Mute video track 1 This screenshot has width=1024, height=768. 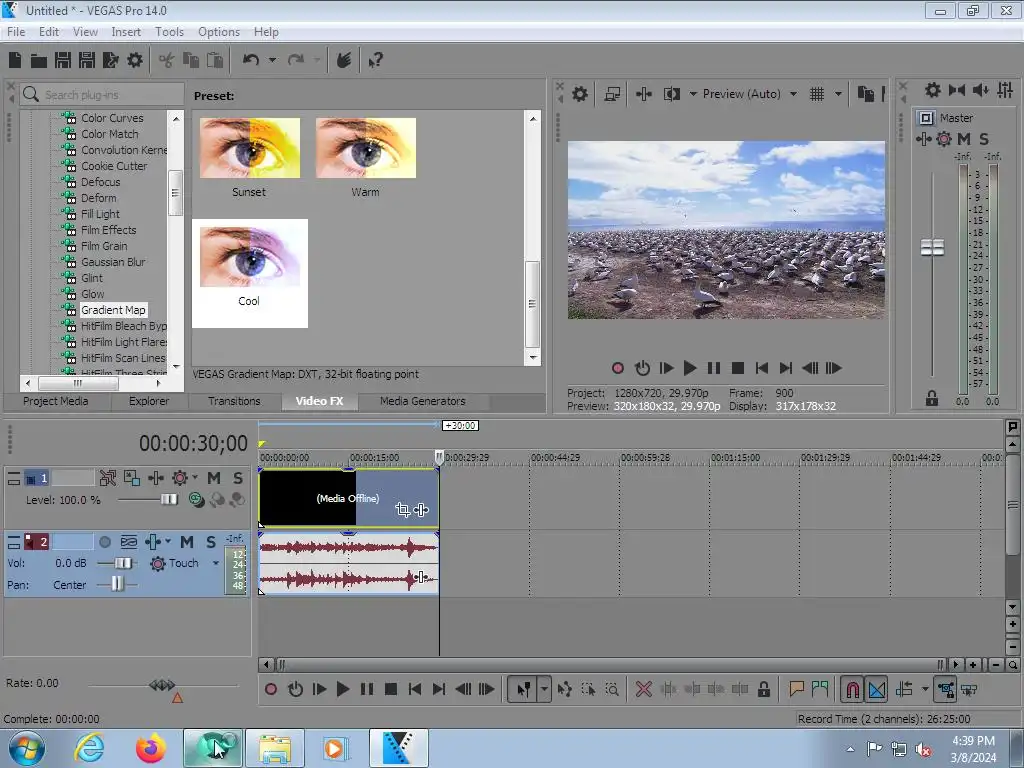coord(214,478)
